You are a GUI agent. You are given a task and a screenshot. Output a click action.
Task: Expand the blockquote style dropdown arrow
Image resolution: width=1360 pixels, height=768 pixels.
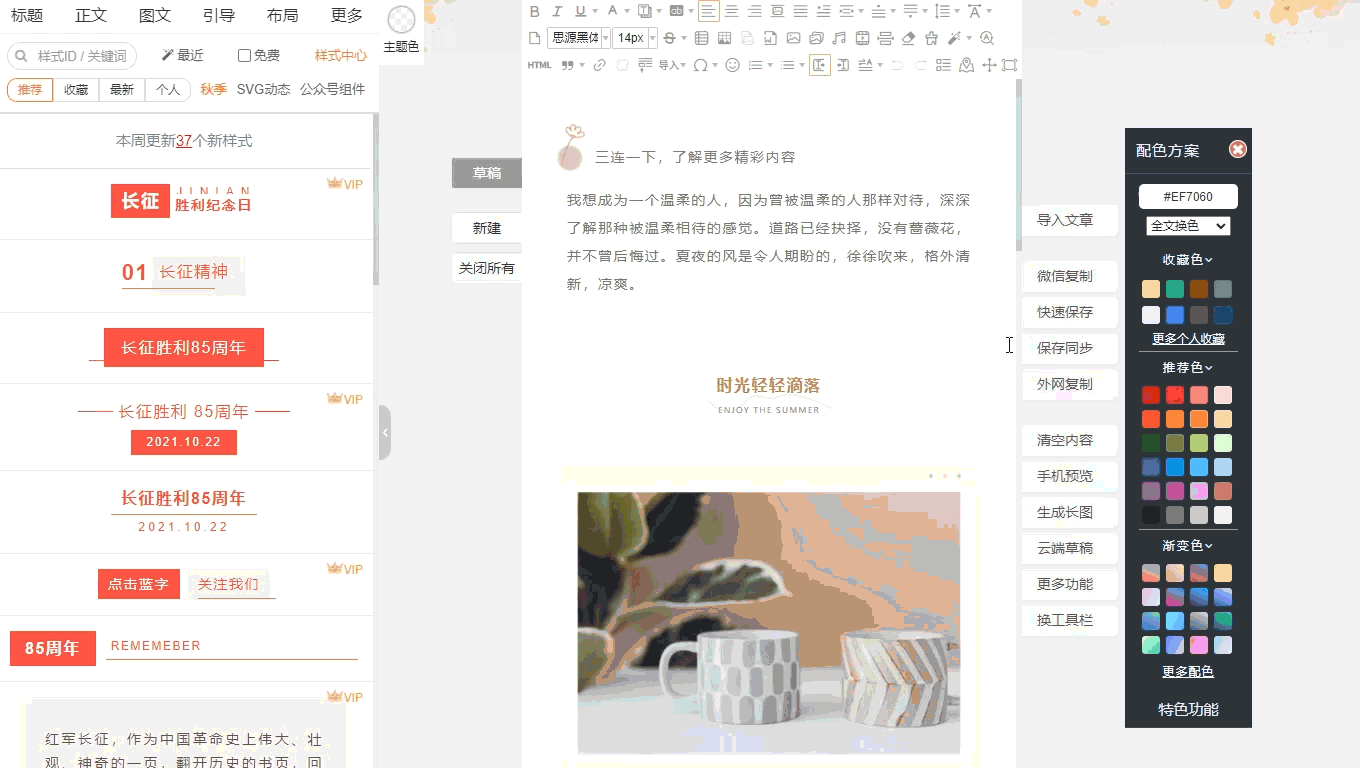point(582,65)
